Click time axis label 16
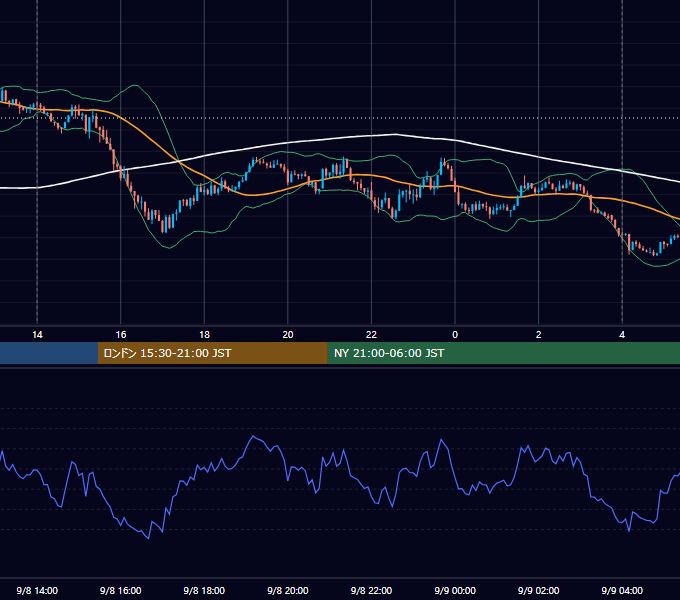The image size is (680, 600). pyautogui.click(x=121, y=335)
